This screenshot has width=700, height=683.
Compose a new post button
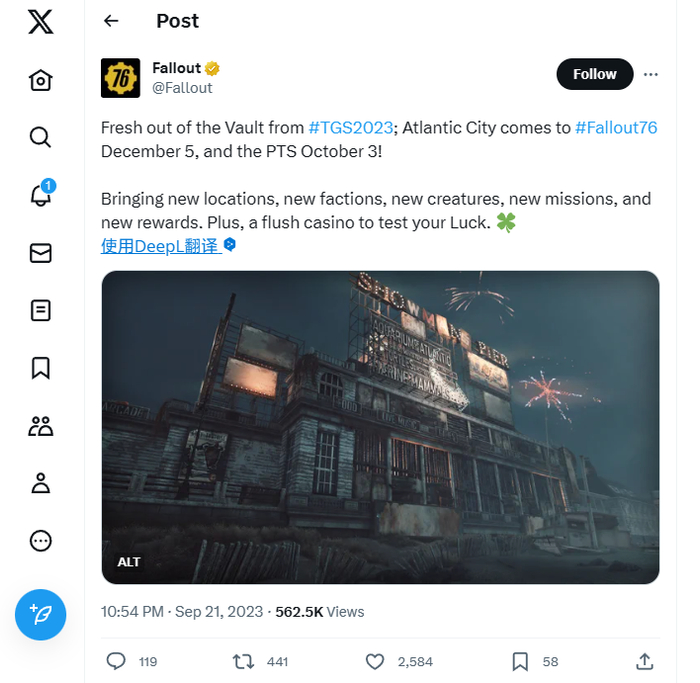[40, 614]
